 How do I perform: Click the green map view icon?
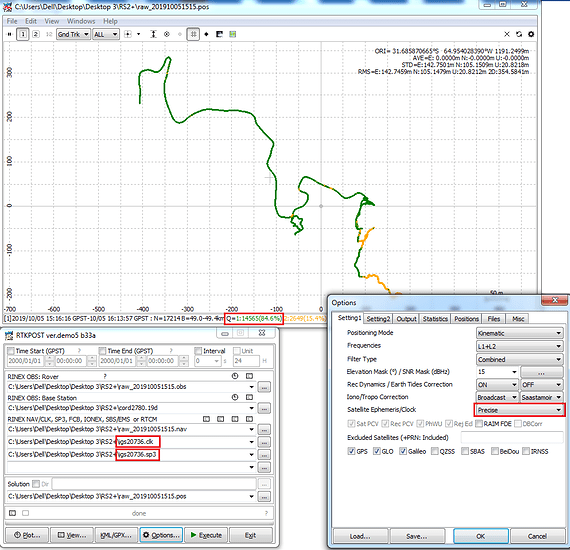click(233, 34)
